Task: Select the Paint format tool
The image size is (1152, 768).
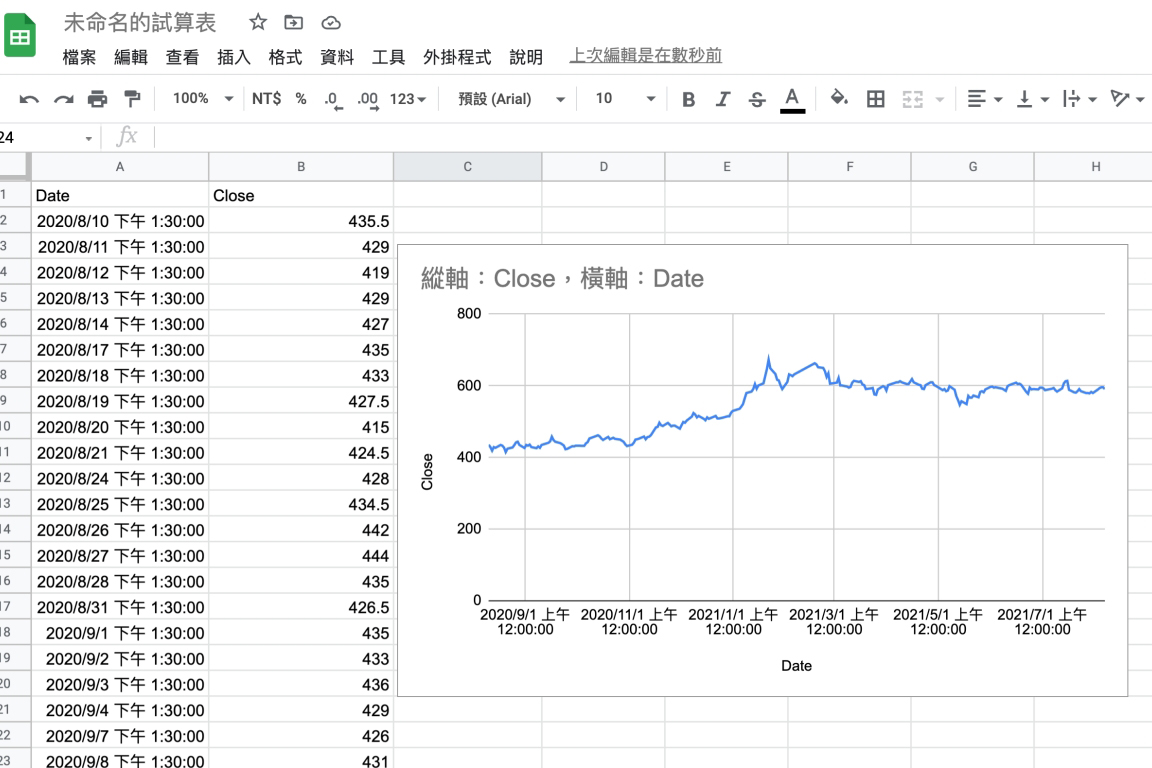Action: coord(132,98)
